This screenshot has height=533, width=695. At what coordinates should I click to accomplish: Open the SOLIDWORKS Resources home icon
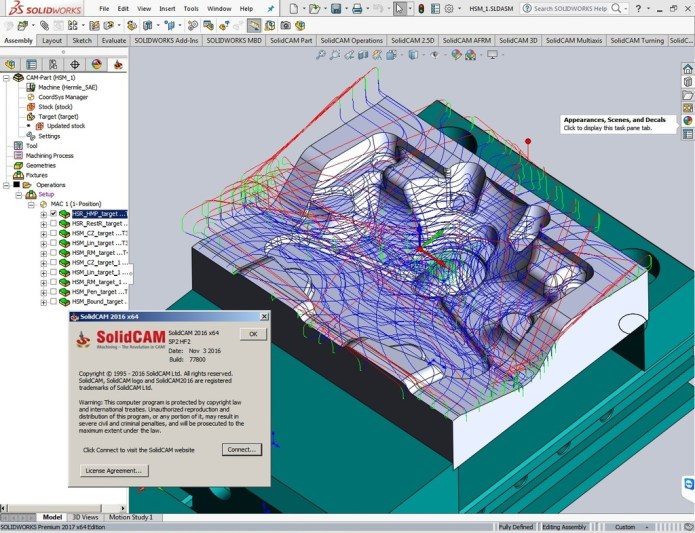687,69
